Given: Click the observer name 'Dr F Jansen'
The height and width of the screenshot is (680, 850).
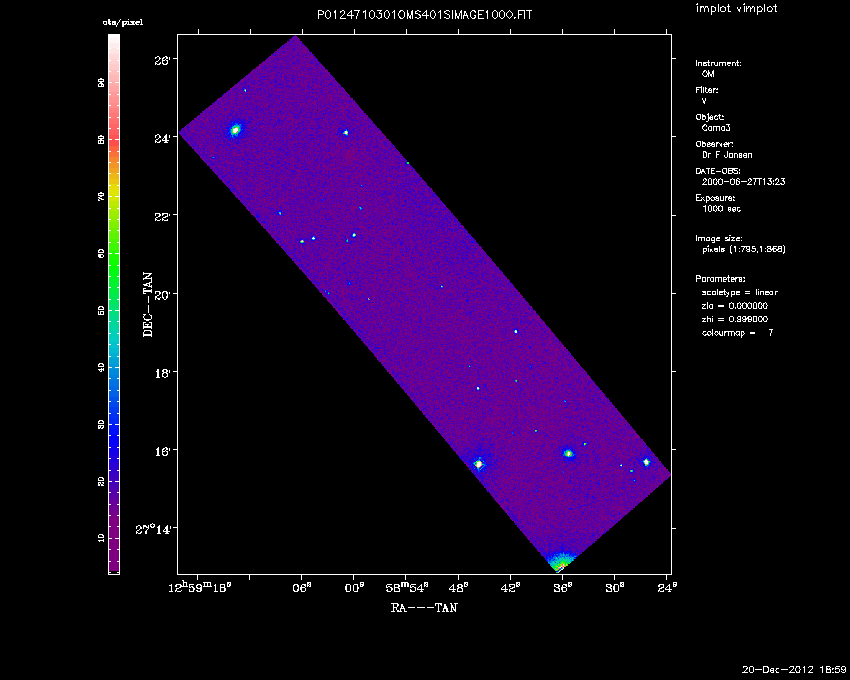Looking at the screenshot, I should pos(727,155).
